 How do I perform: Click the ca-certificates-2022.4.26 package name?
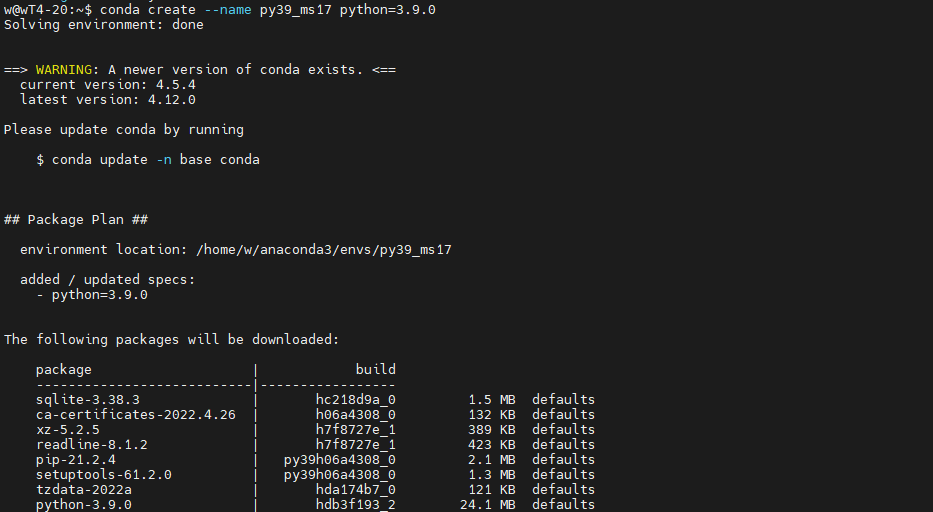[x=136, y=414]
